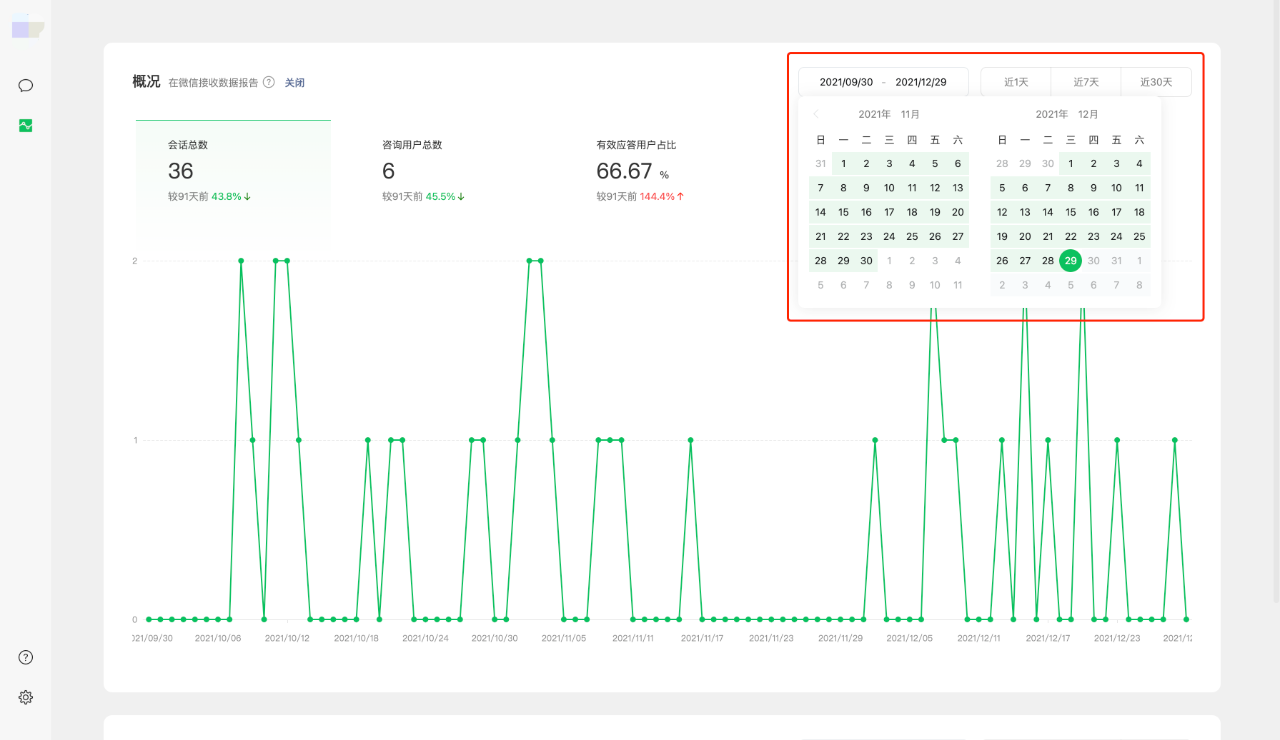Click the 2021年 11月 calendar header
The height and width of the screenshot is (740, 1280).
click(x=889, y=114)
